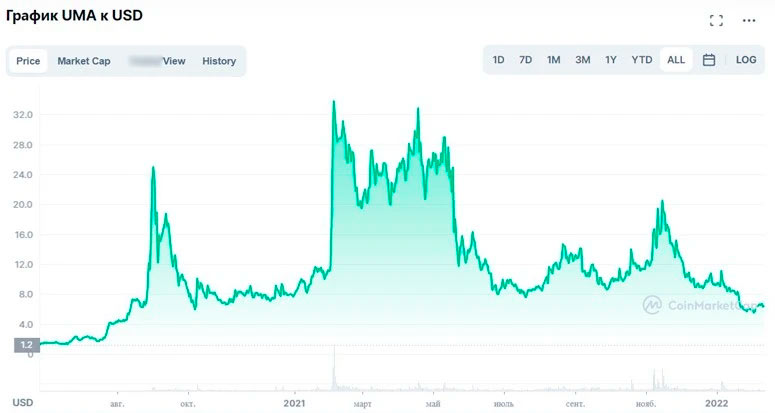Set chart range to 1Y

click(611, 60)
